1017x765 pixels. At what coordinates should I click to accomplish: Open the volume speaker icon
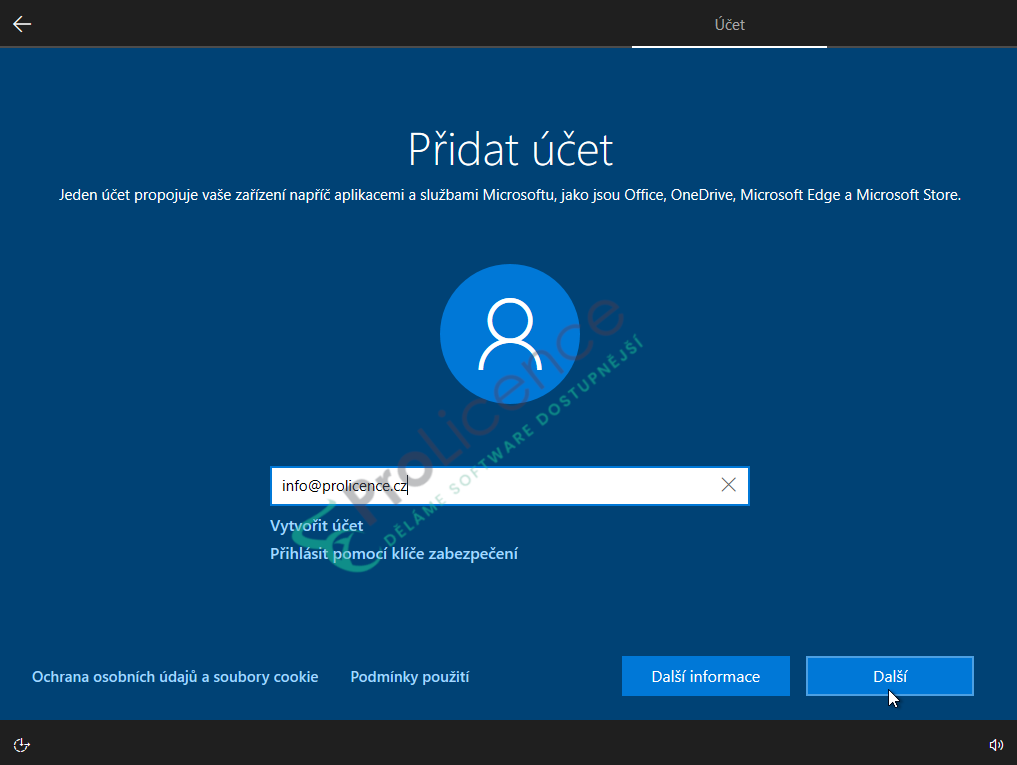[996, 744]
